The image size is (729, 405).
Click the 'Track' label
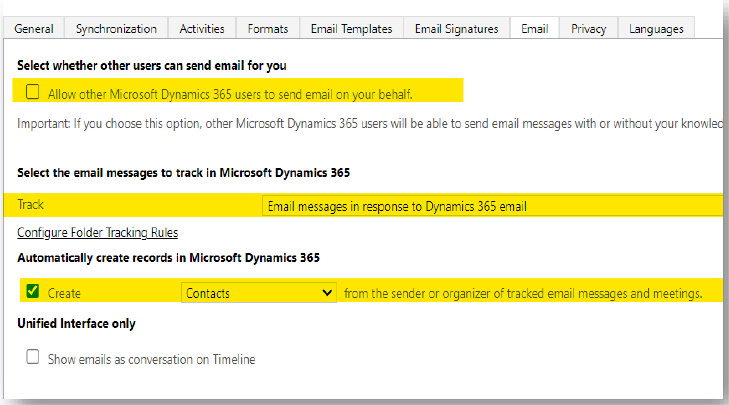point(30,205)
